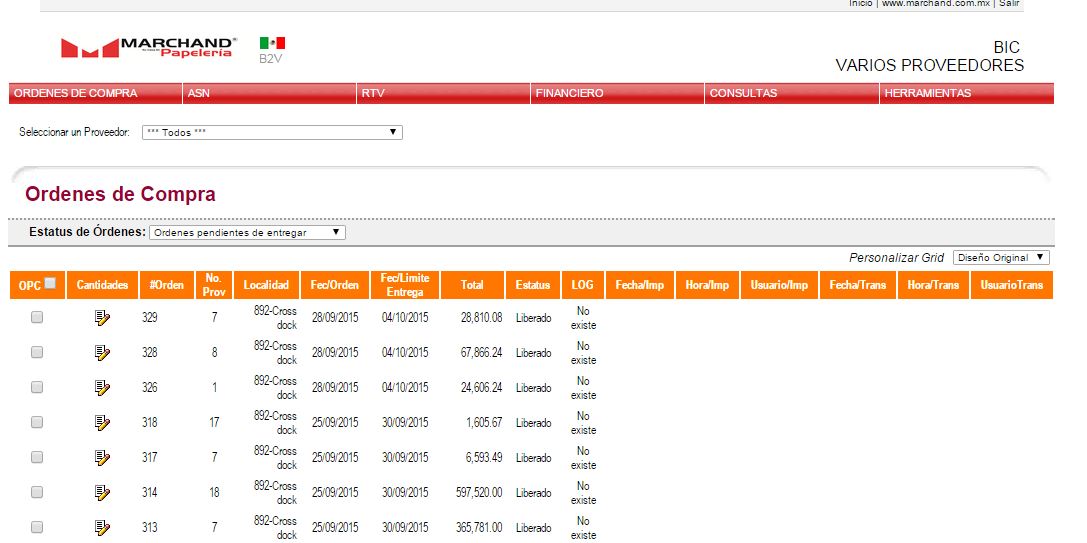Select the total 28,810.08 cell

(x=481, y=318)
